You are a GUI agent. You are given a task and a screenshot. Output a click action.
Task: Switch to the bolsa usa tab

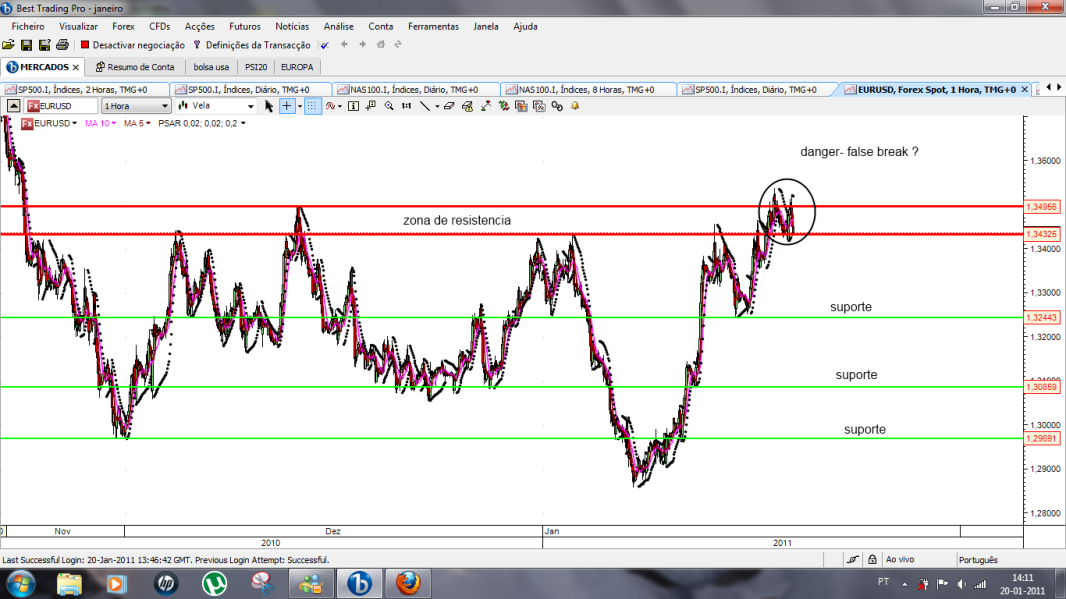(x=211, y=67)
